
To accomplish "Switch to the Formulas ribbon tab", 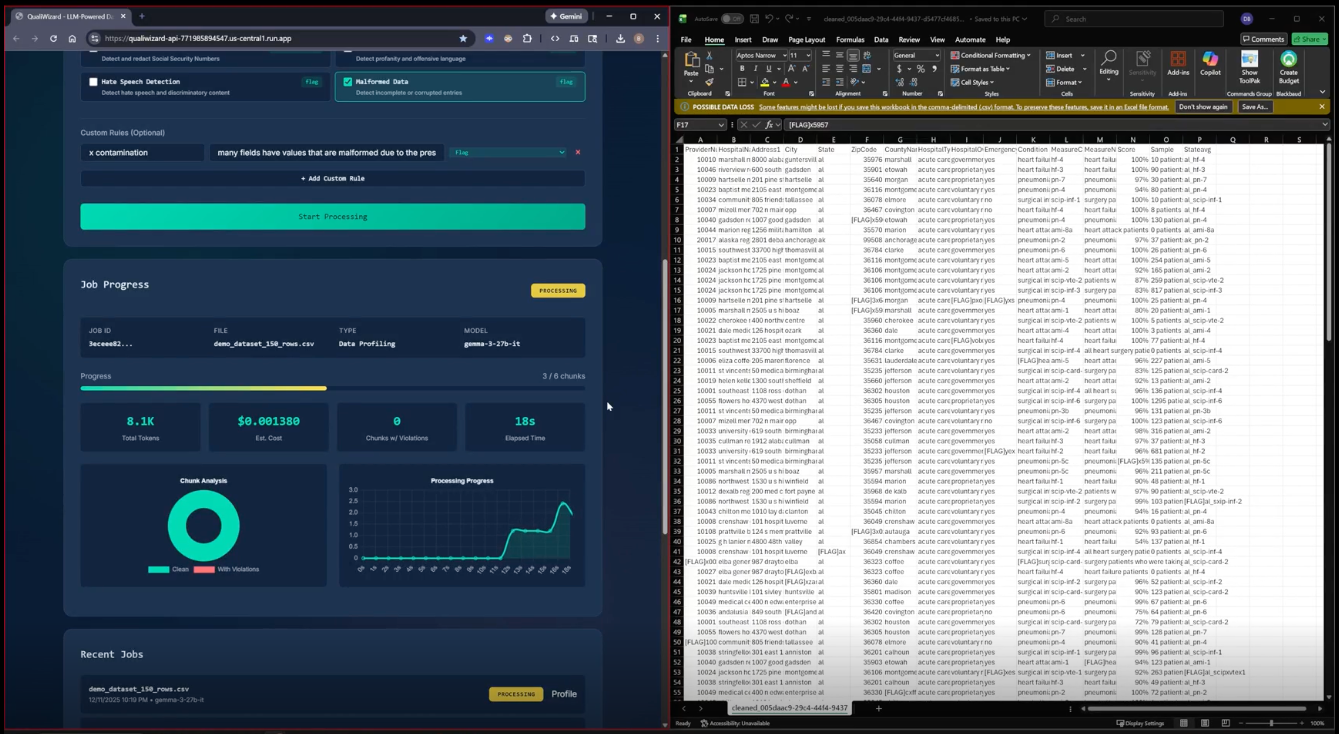I will click(x=850, y=40).
